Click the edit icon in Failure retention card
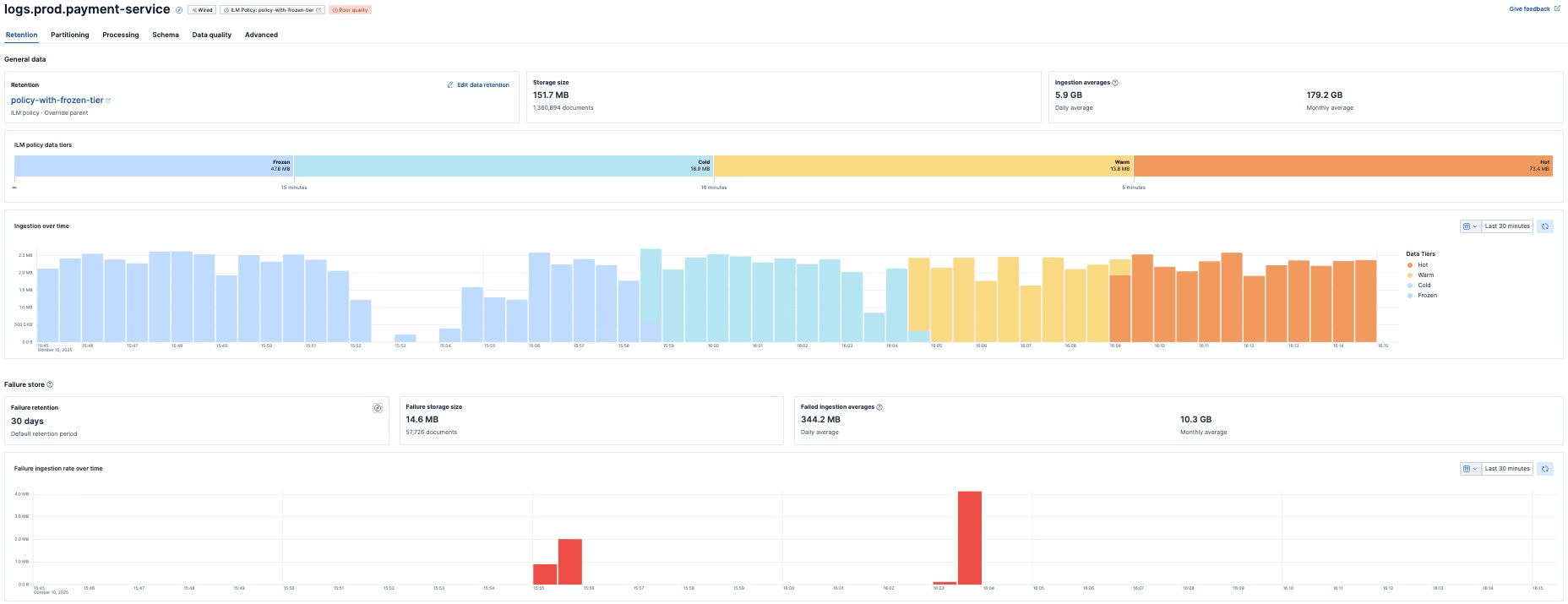This screenshot has width=1568, height=604. (x=378, y=408)
